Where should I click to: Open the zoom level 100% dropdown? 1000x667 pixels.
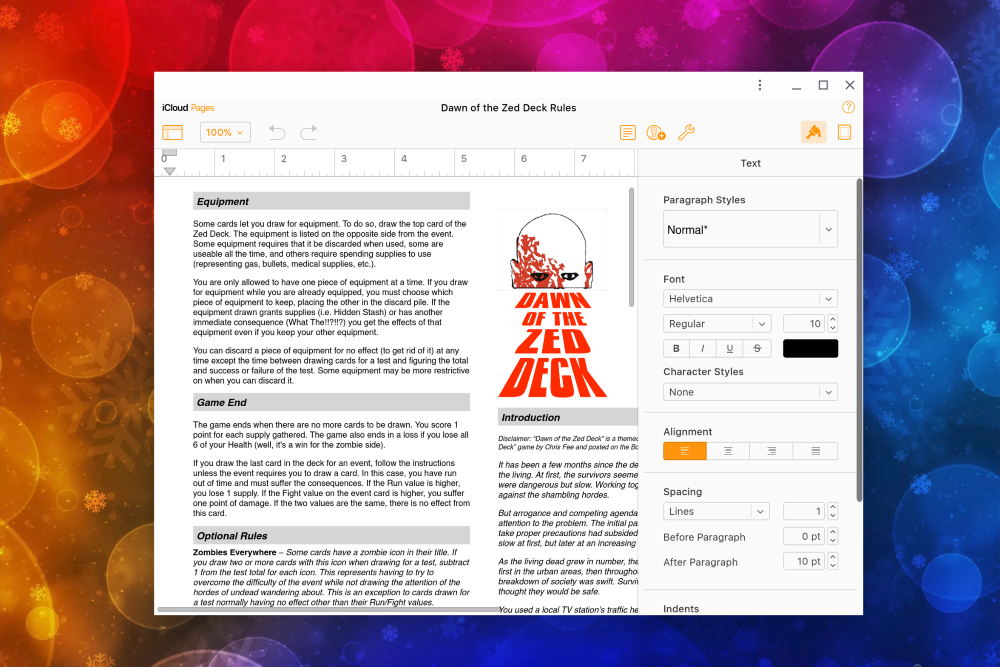pos(225,131)
